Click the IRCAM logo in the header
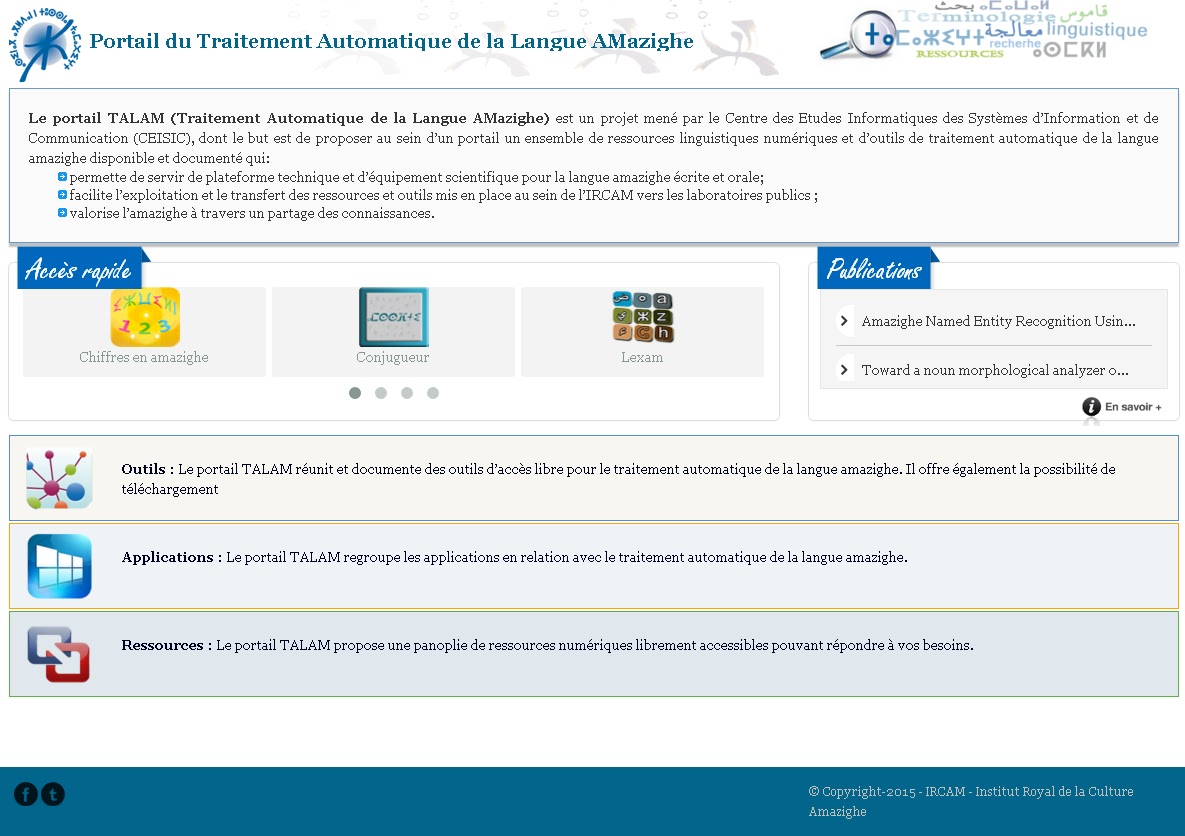Screen dimensions: 1185x836 point(43,43)
